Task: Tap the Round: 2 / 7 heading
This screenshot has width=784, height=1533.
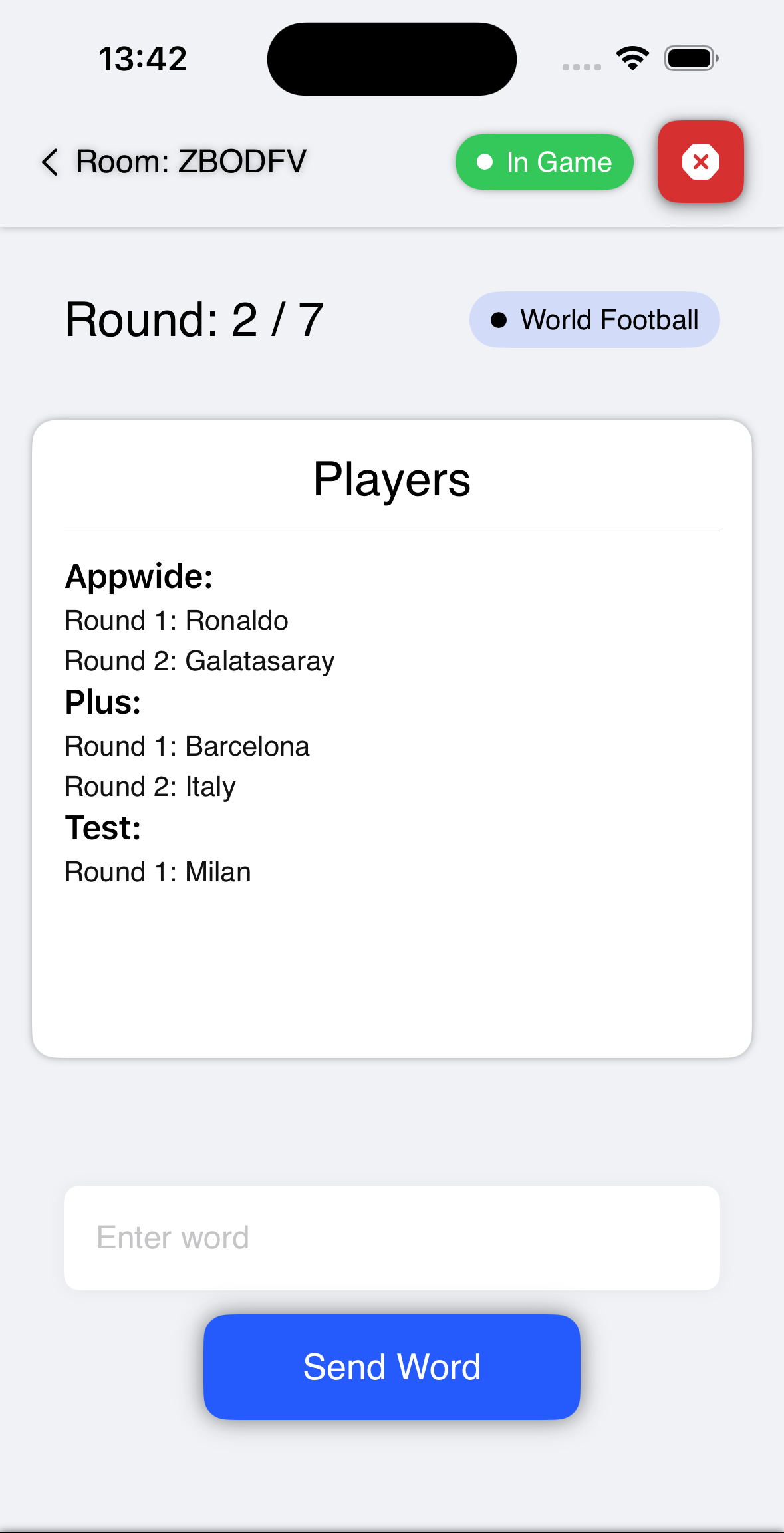Action: (x=194, y=320)
